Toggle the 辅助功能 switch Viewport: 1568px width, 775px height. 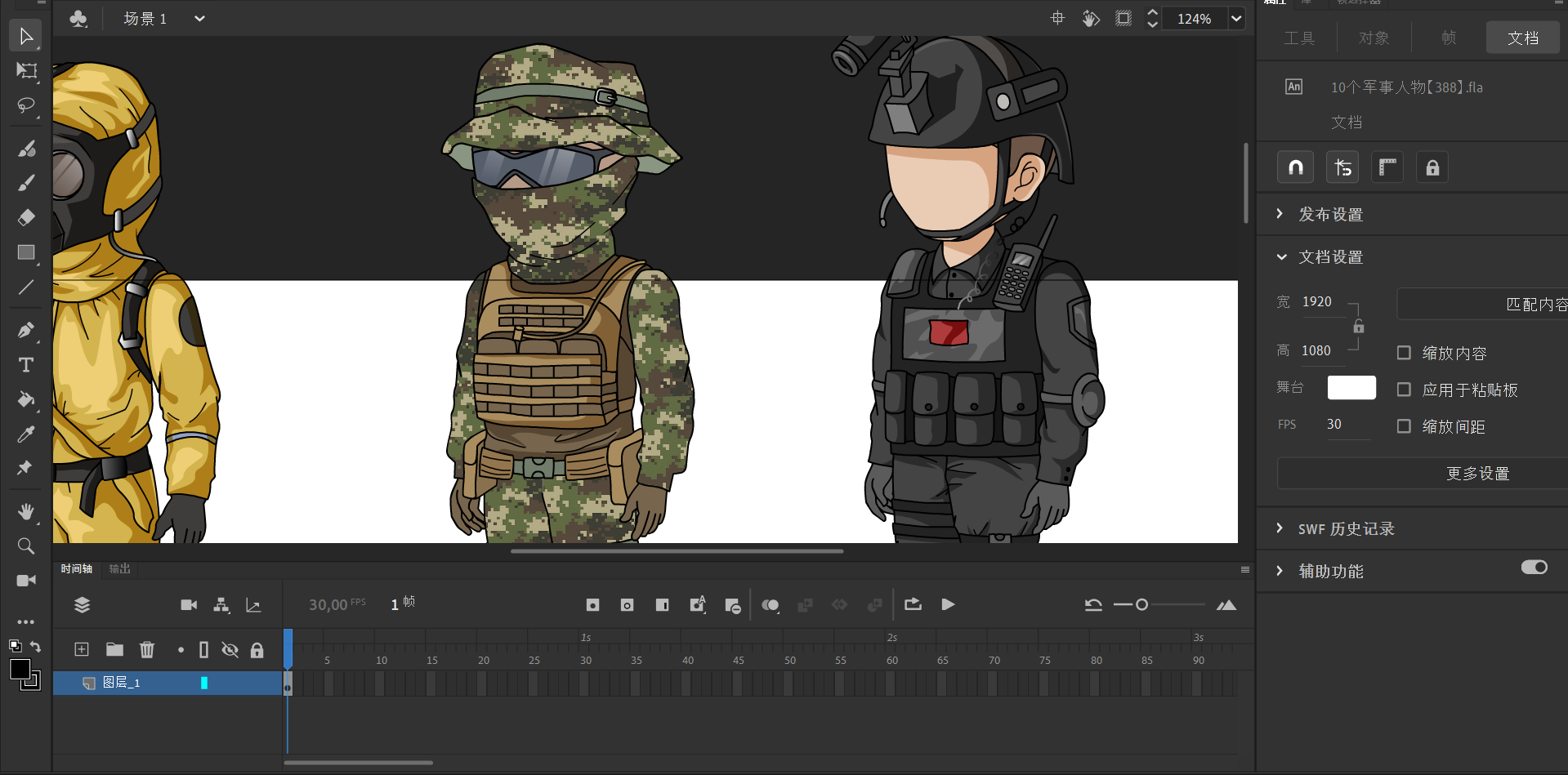pos(1534,568)
